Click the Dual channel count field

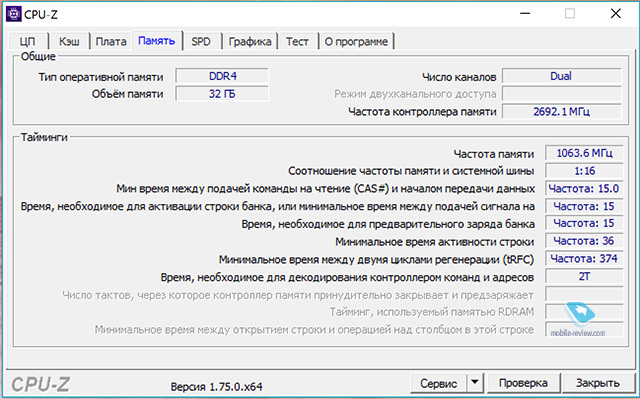561,76
